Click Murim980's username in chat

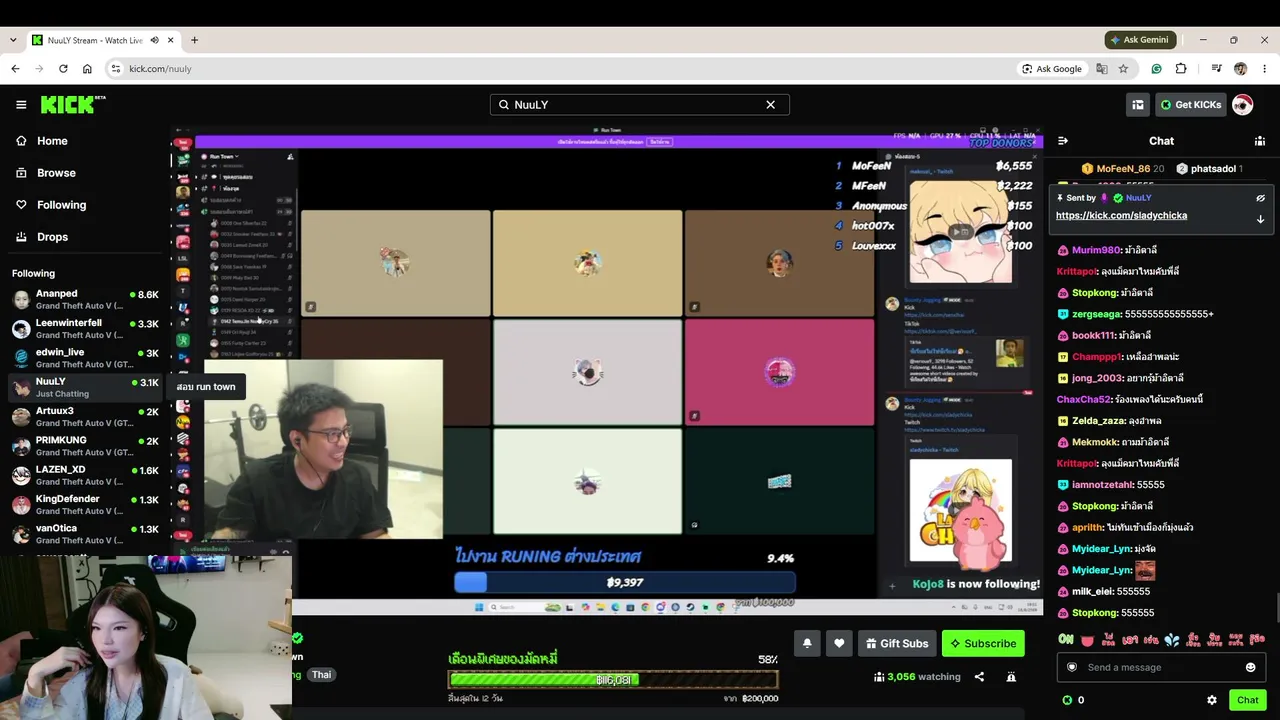[1095, 250]
